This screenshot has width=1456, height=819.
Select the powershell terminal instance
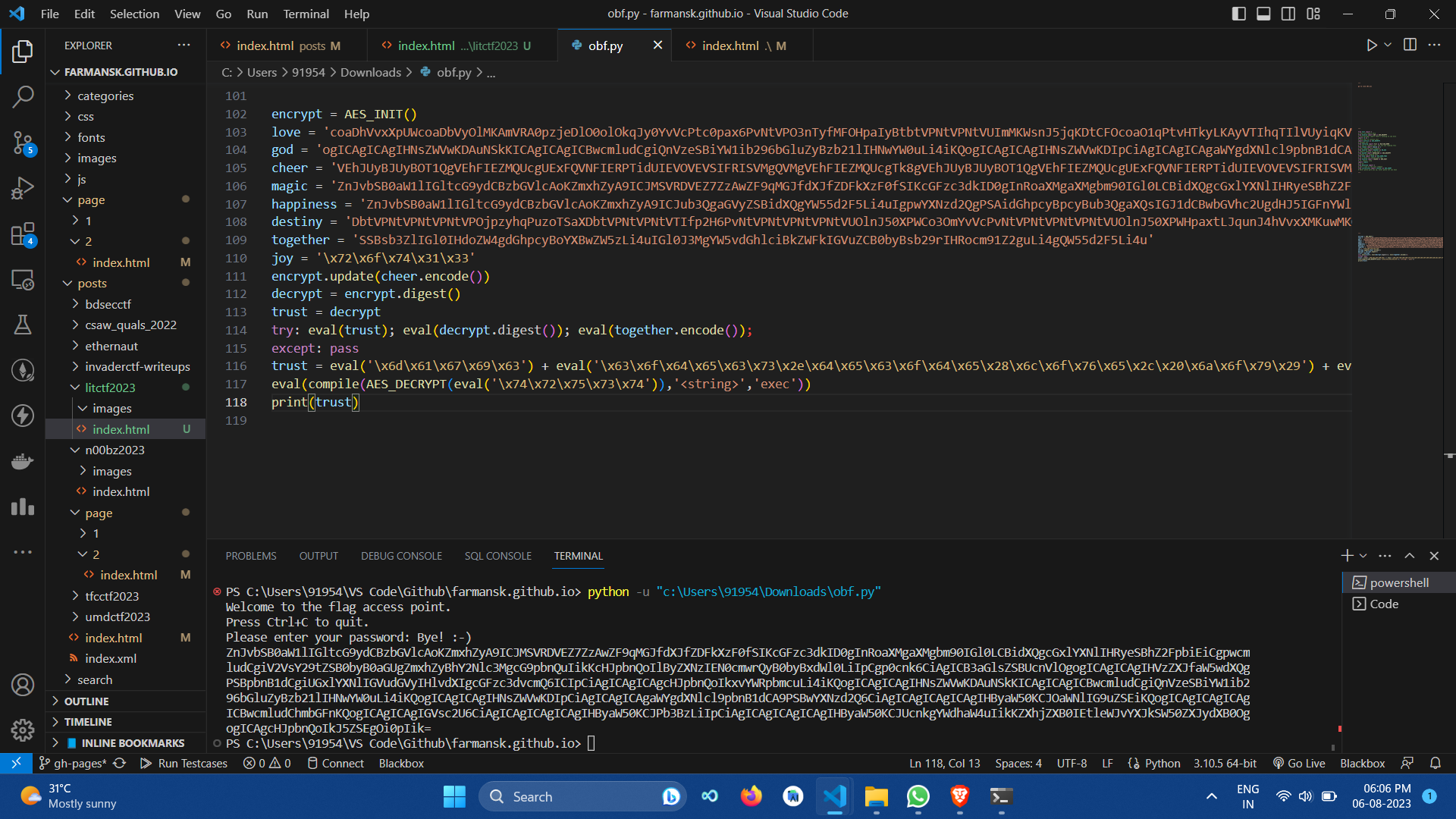pos(1399,583)
